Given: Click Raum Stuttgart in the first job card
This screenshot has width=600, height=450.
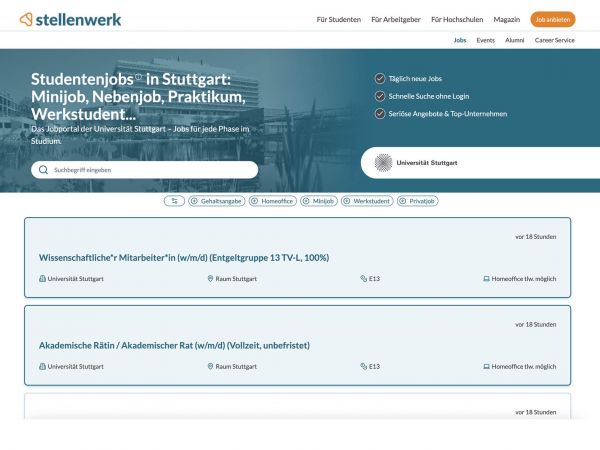Looking at the screenshot, I should [x=236, y=279].
